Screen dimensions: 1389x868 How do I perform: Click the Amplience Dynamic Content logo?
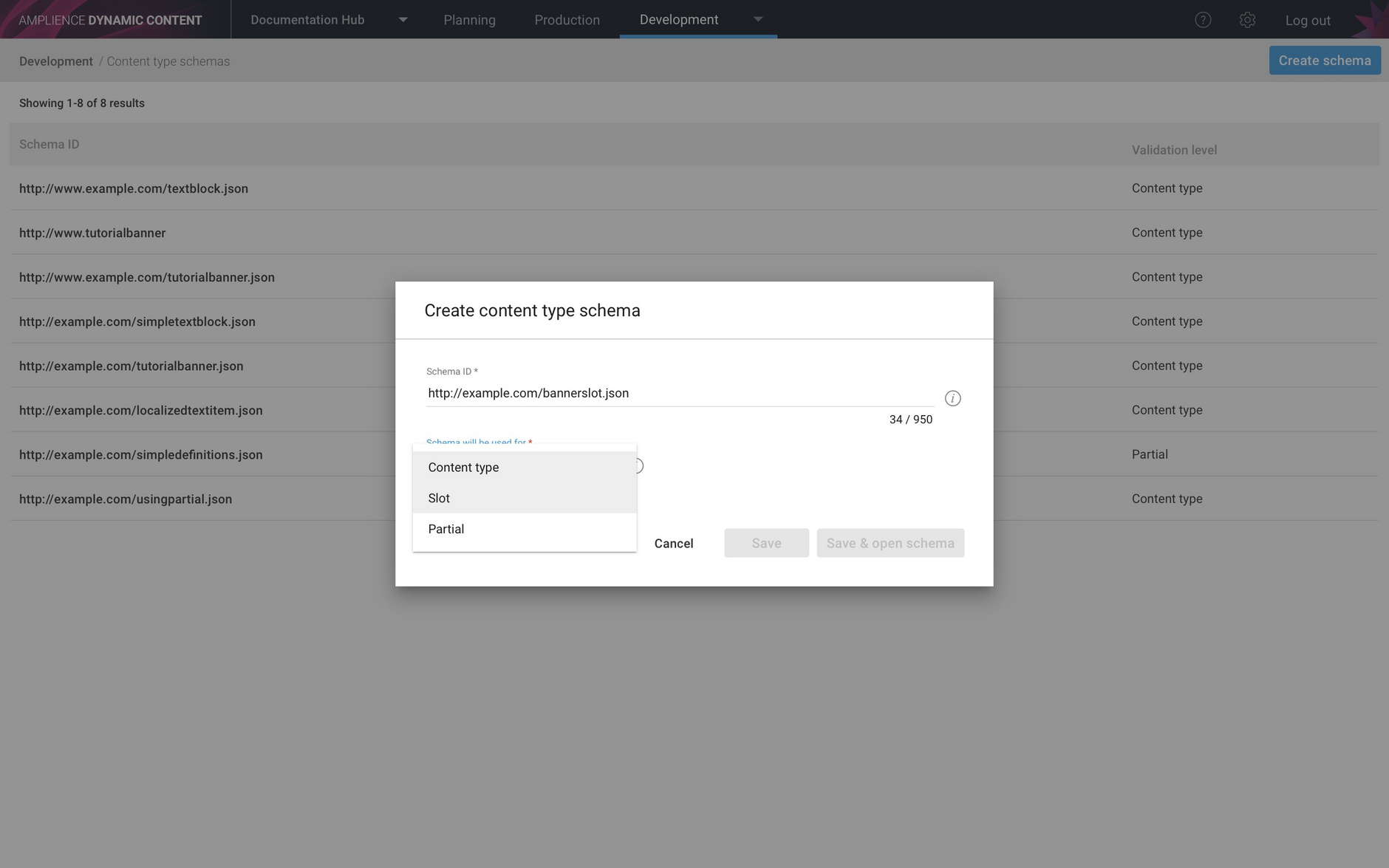108,19
